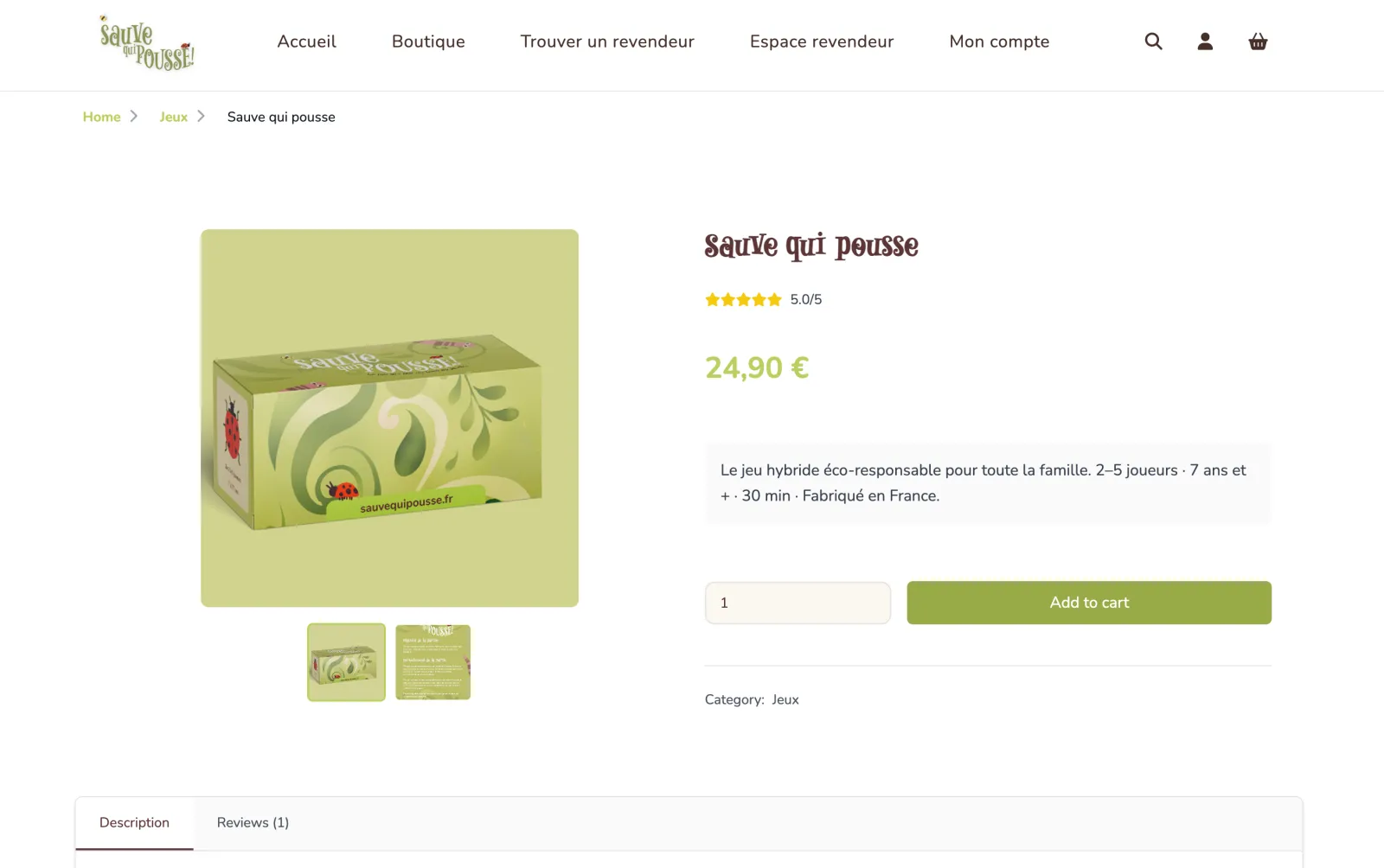Follow the Jeux breadcrumb link
Image resolution: width=1384 pixels, height=868 pixels.
173,117
